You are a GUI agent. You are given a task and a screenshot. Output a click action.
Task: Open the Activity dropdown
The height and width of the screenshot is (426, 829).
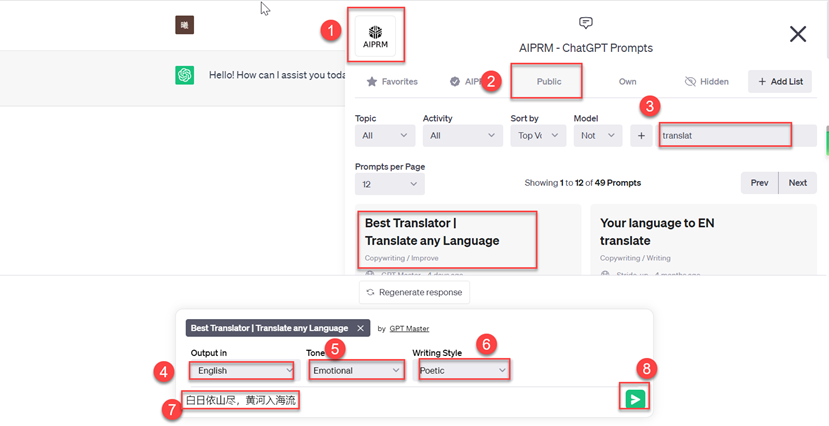click(x=463, y=136)
